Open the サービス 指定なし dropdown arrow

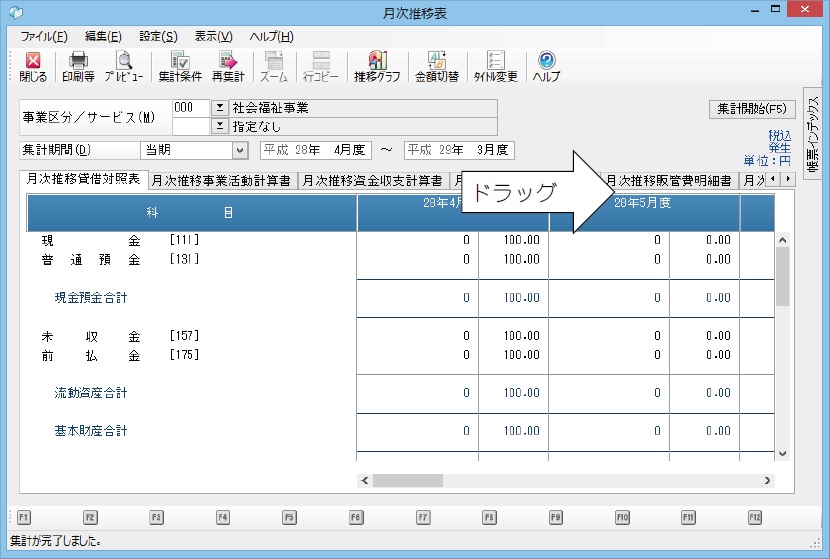(220, 126)
